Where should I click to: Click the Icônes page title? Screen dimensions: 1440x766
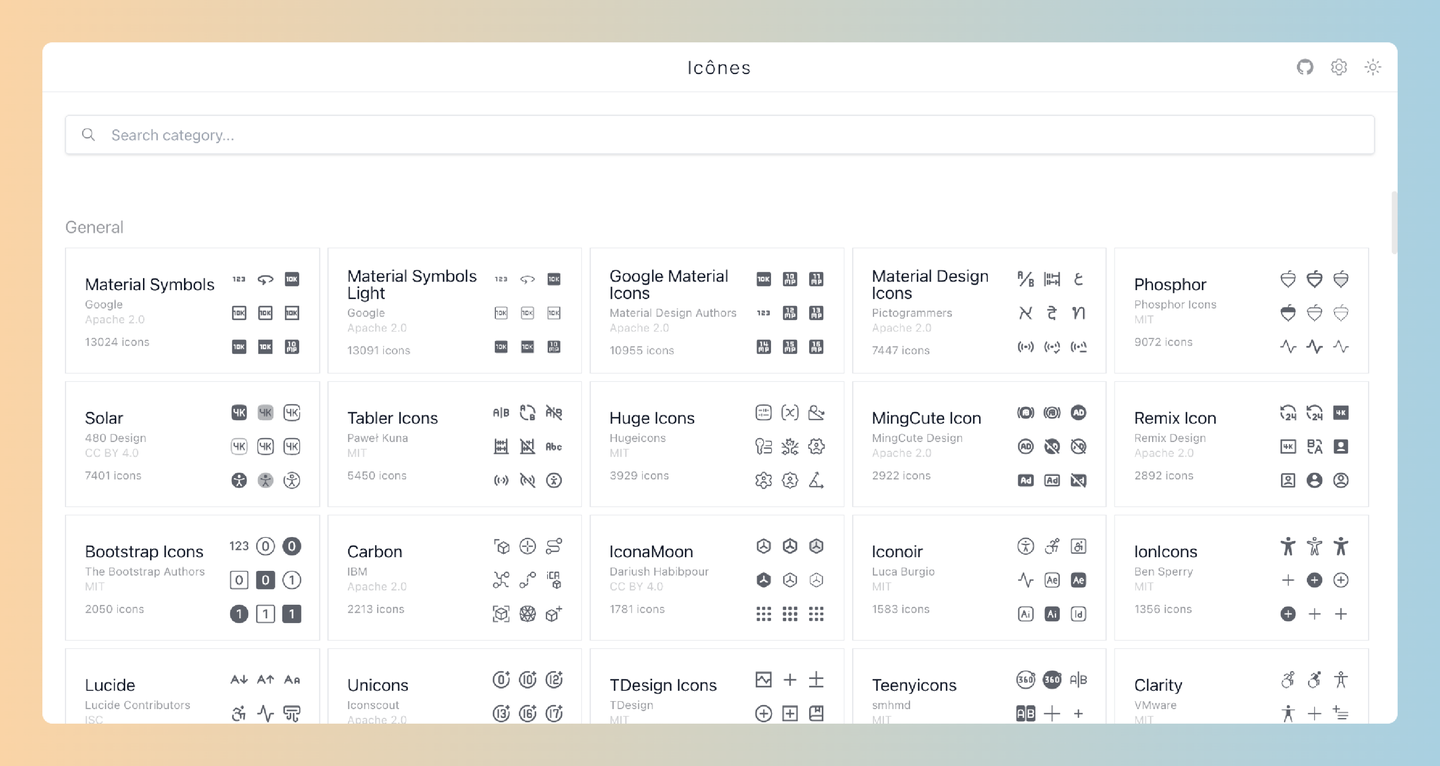pyautogui.click(x=719, y=67)
